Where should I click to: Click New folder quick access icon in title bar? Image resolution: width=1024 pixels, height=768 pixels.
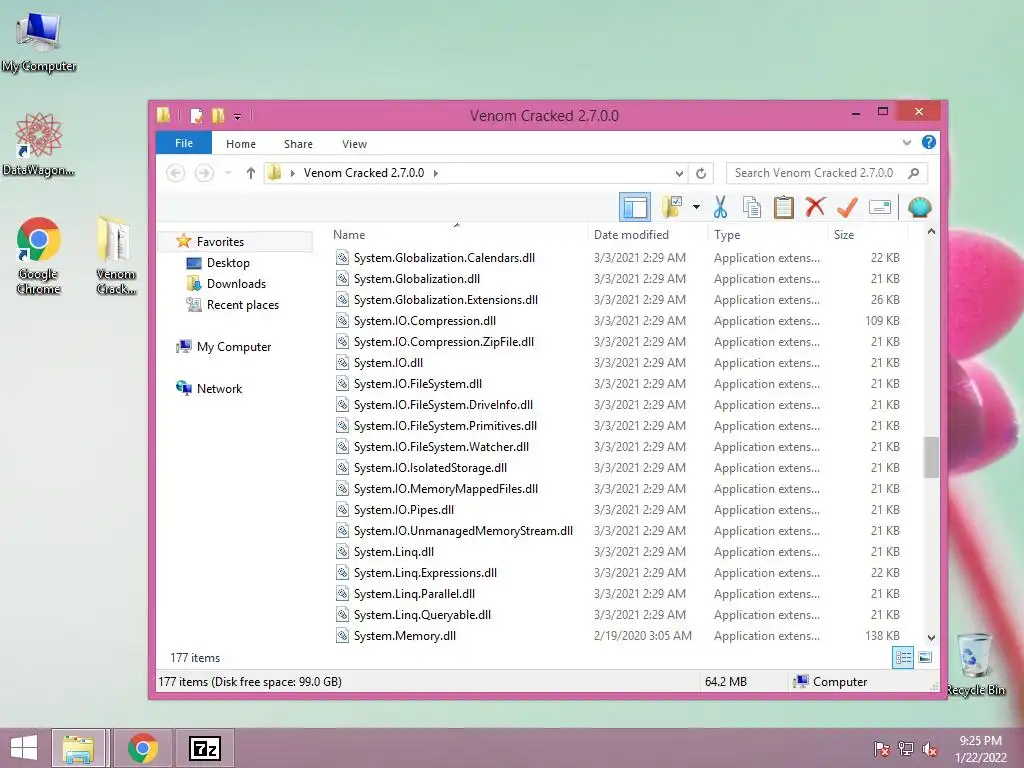[217, 116]
